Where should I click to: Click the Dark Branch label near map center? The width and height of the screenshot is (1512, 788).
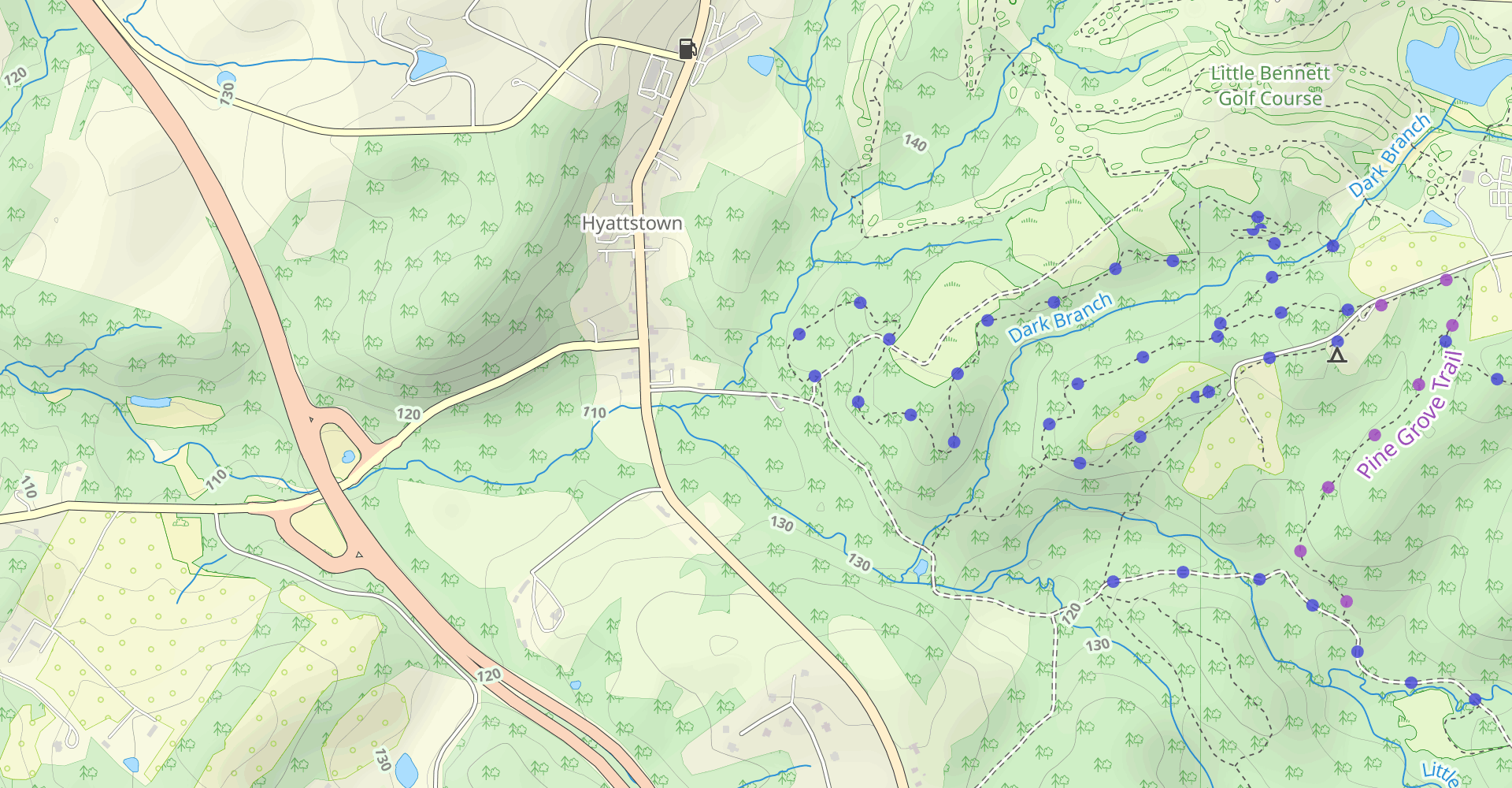pyautogui.click(x=1061, y=318)
